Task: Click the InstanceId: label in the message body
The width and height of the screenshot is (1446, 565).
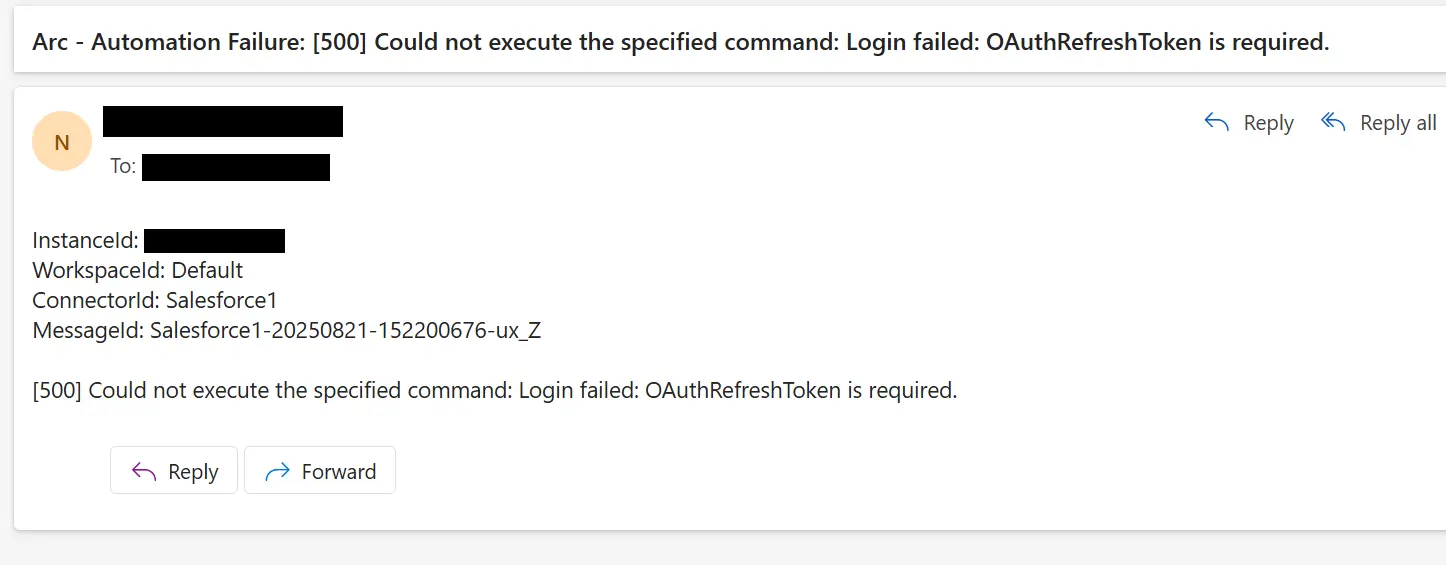Action: tap(85, 241)
